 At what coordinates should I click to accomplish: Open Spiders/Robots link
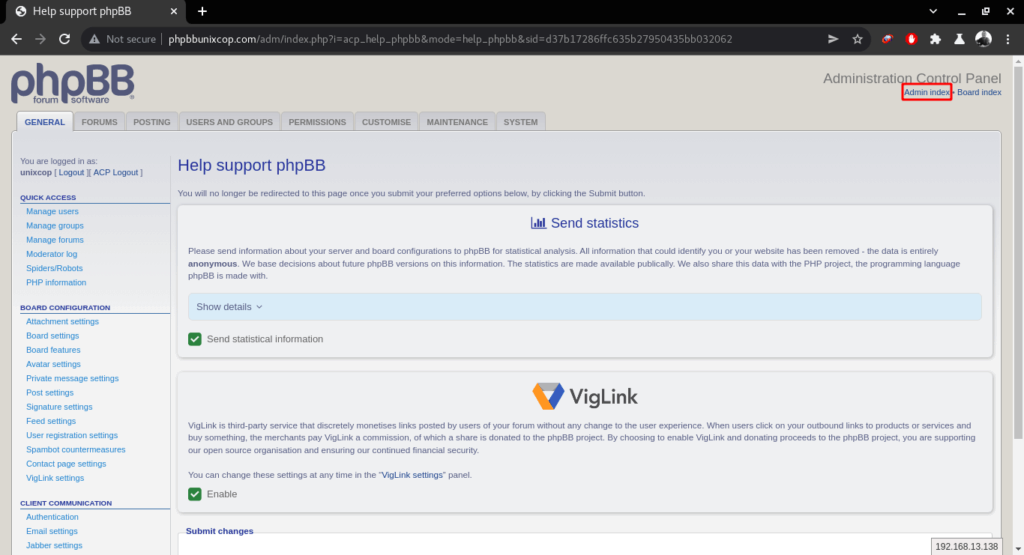click(54, 268)
